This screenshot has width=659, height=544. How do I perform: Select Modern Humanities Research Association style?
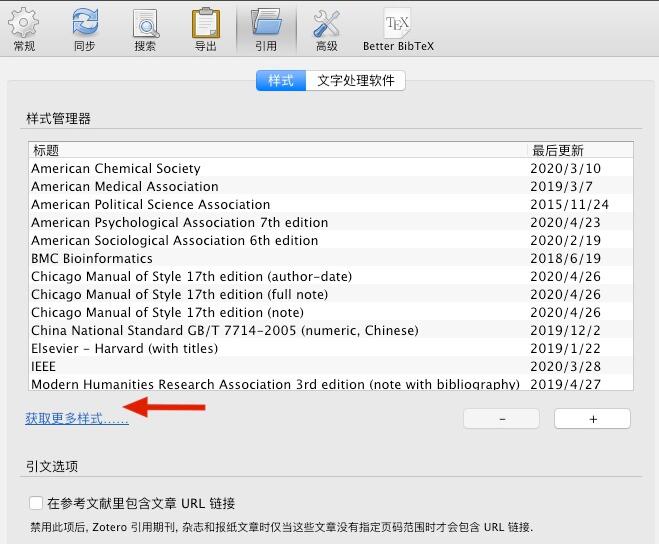[x=331, y=383]
